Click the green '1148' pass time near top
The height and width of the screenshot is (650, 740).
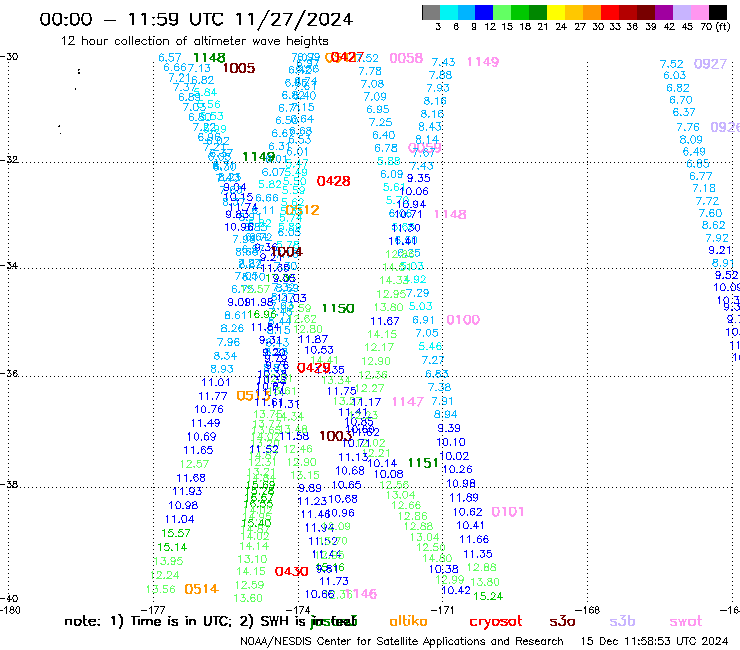click(x=210, y=58)
